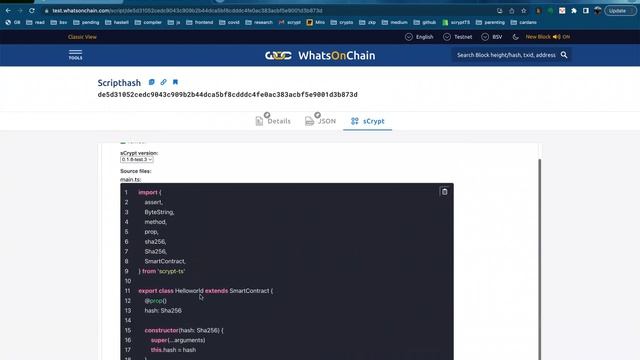This screenshot has width=640, height=360.
Task: Open the BSV chain dropdown
Action: 491,37
